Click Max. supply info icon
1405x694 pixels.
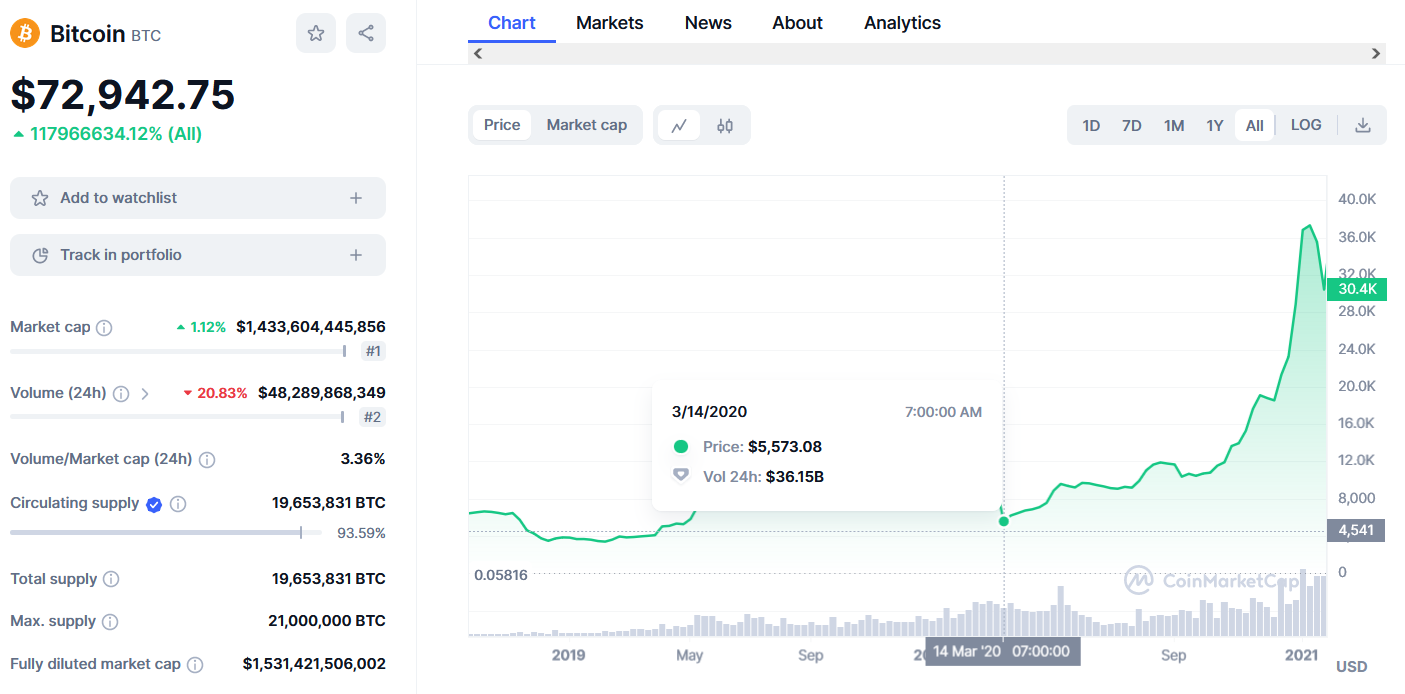[110, 622]
